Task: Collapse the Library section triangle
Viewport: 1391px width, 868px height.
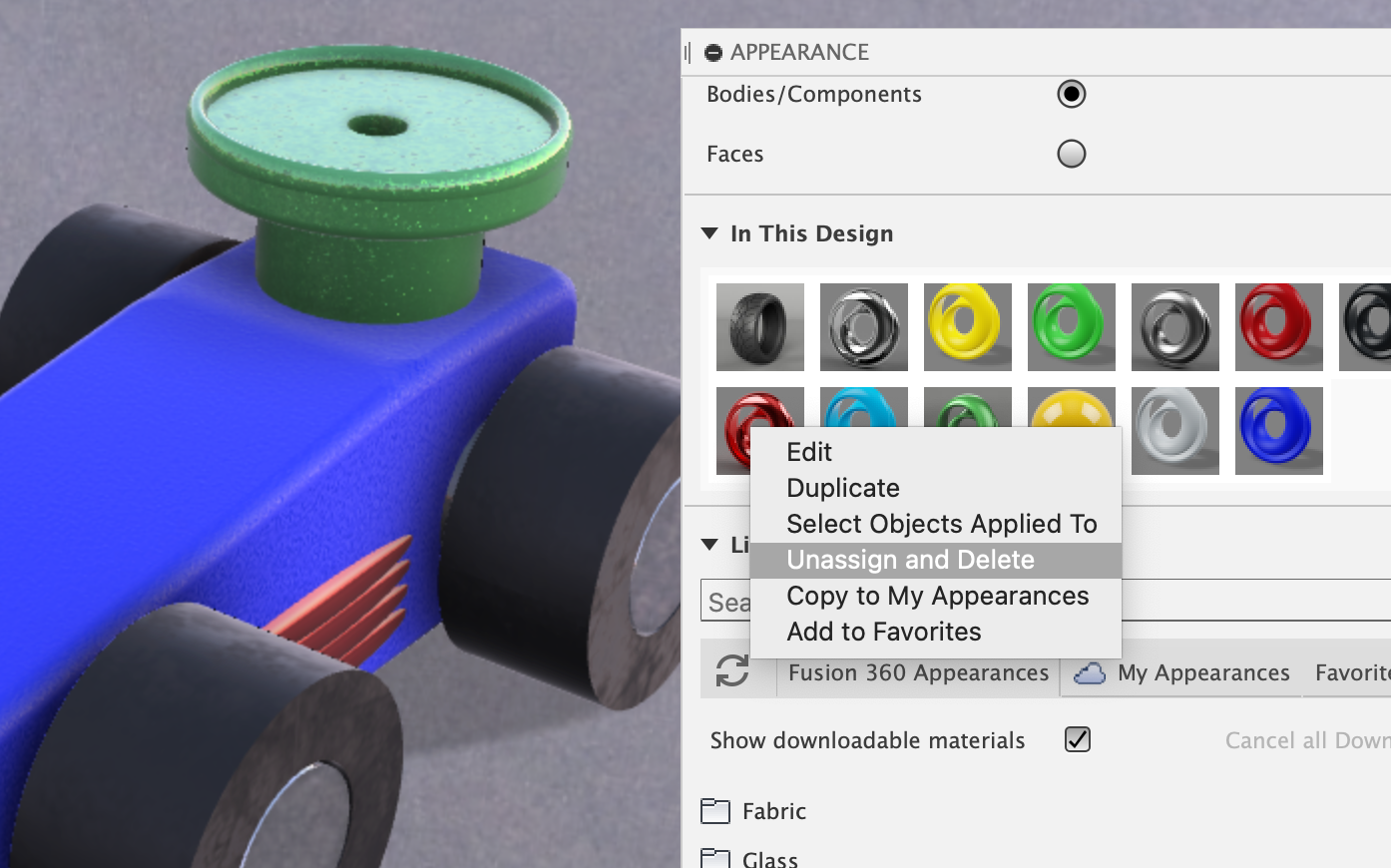Action: 709,545
